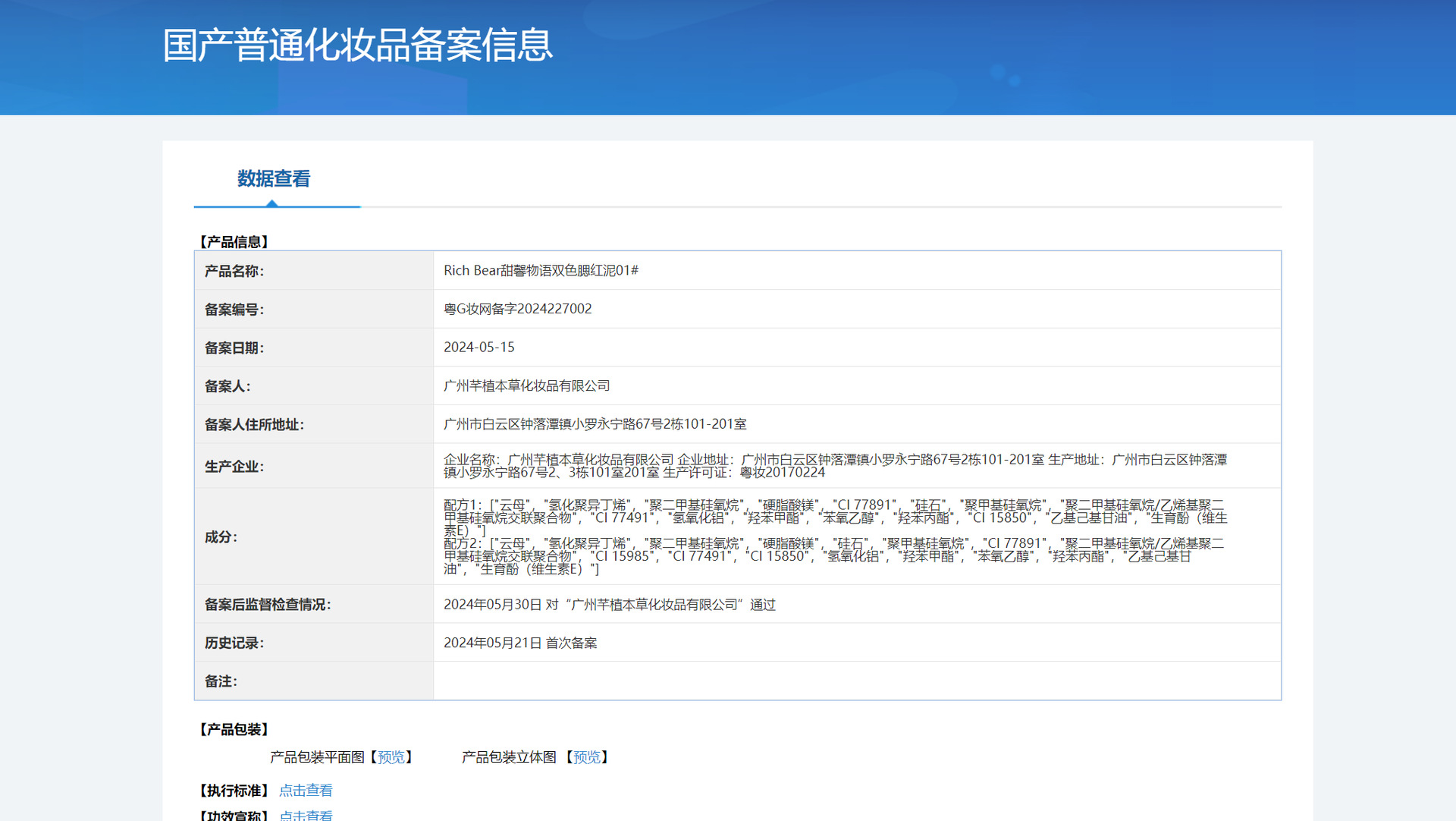
Task: Open the 数据查看 tab
Action: click(274, 179)
